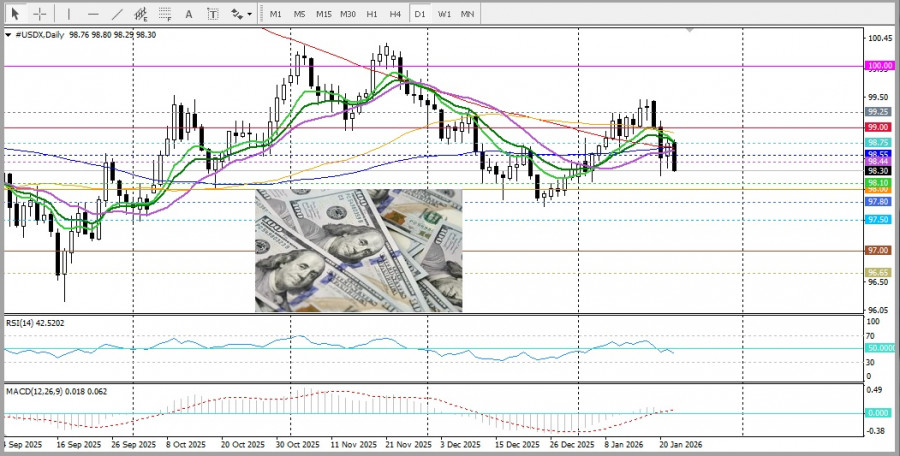The height and width of the screenshot is (456, 900).
Task: Click the teal 98.75 price label
Action: pos(878,142)
